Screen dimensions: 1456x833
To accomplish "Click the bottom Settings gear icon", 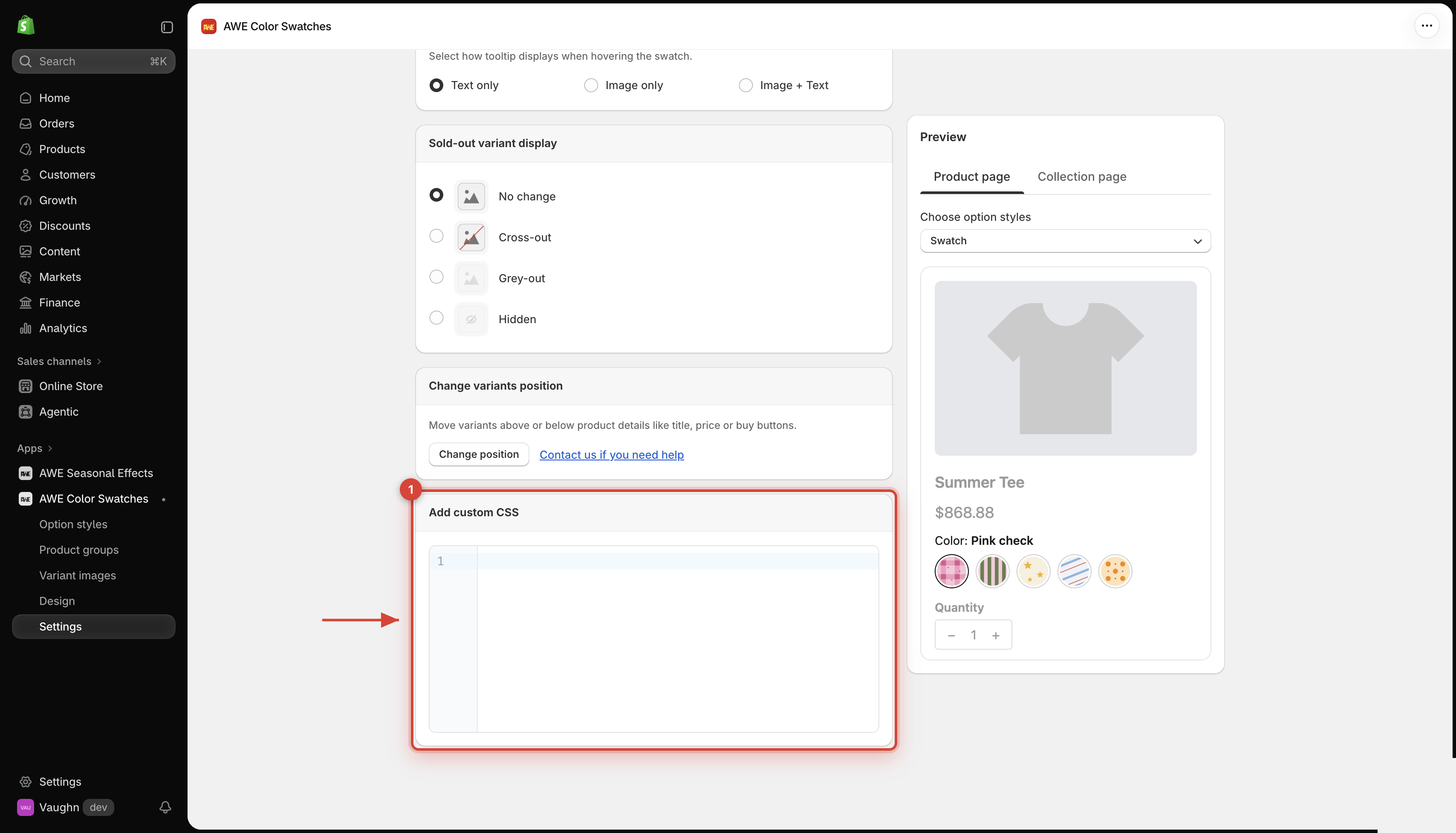I will [x=25, y=781].
